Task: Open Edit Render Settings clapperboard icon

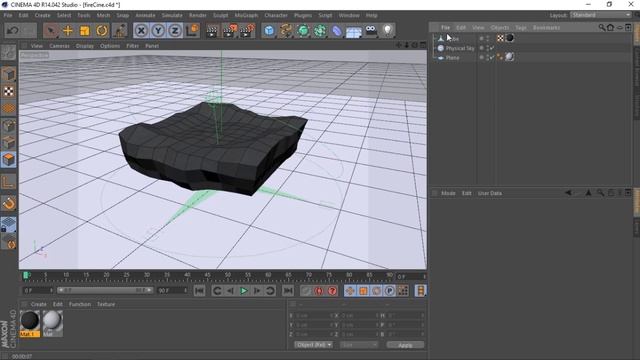Action: pos(247,31)
